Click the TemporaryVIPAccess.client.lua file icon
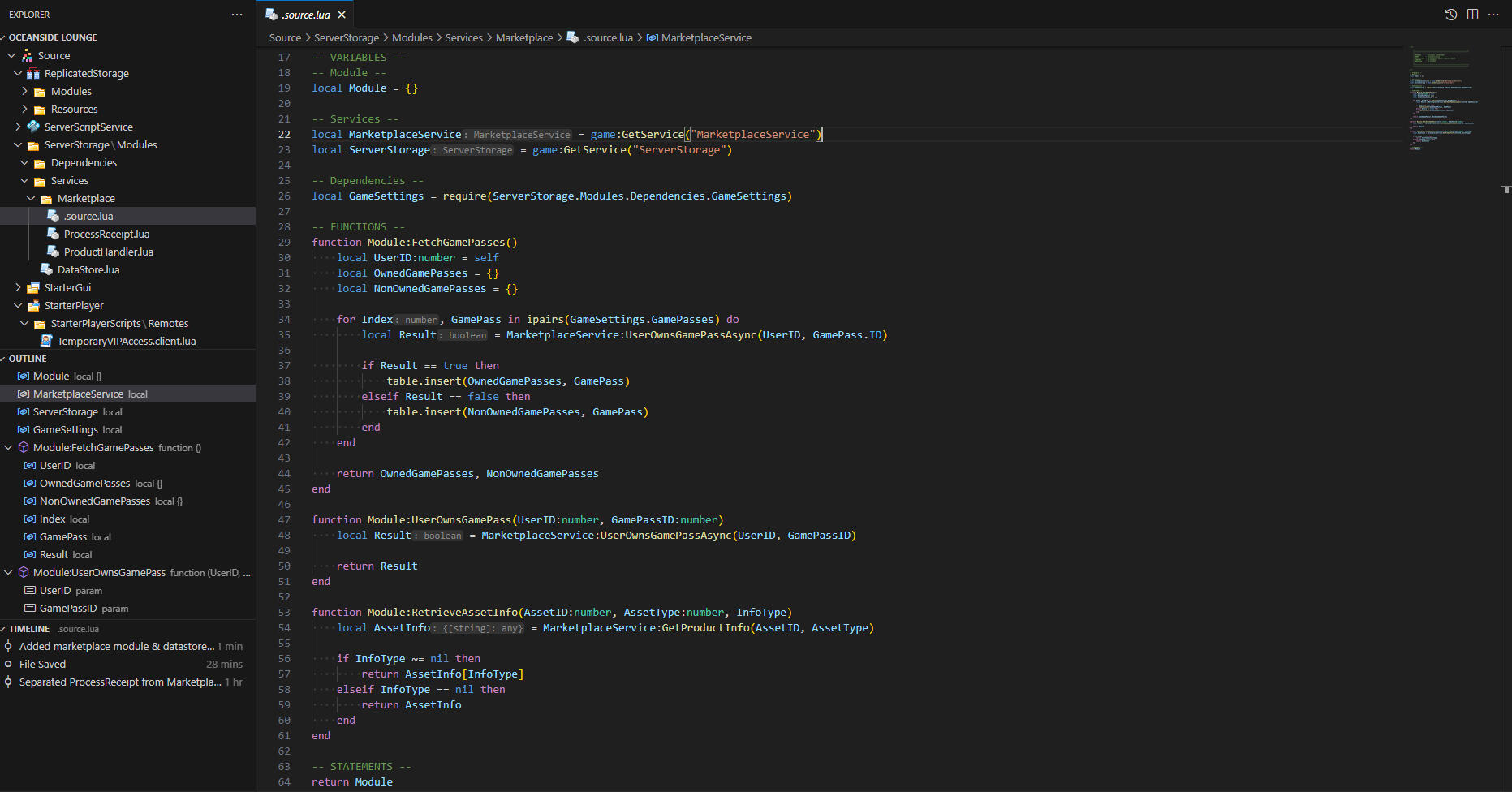This screenshot has height=792, width=1512. [x=46, y=341]
